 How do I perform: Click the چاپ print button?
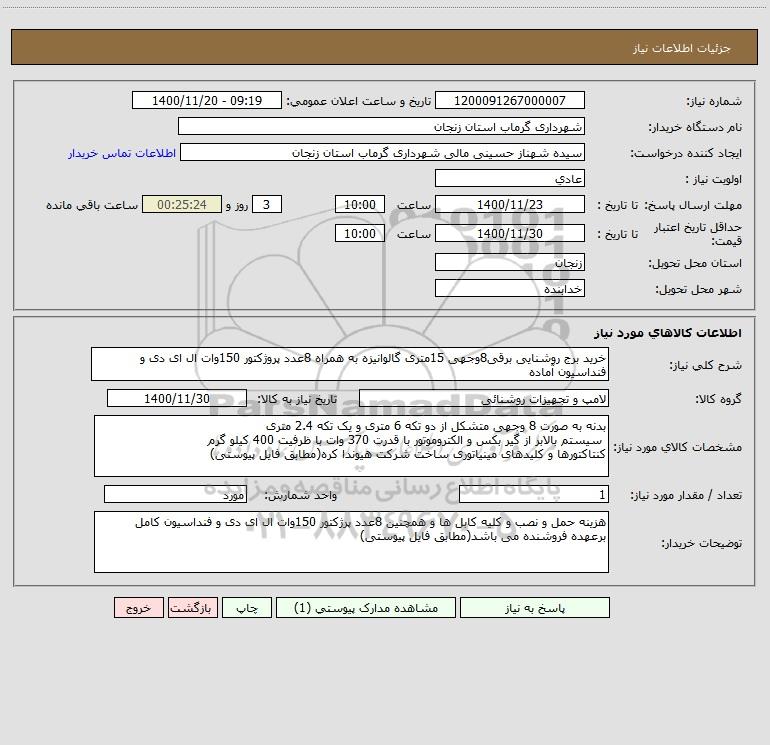click(247, 608)
